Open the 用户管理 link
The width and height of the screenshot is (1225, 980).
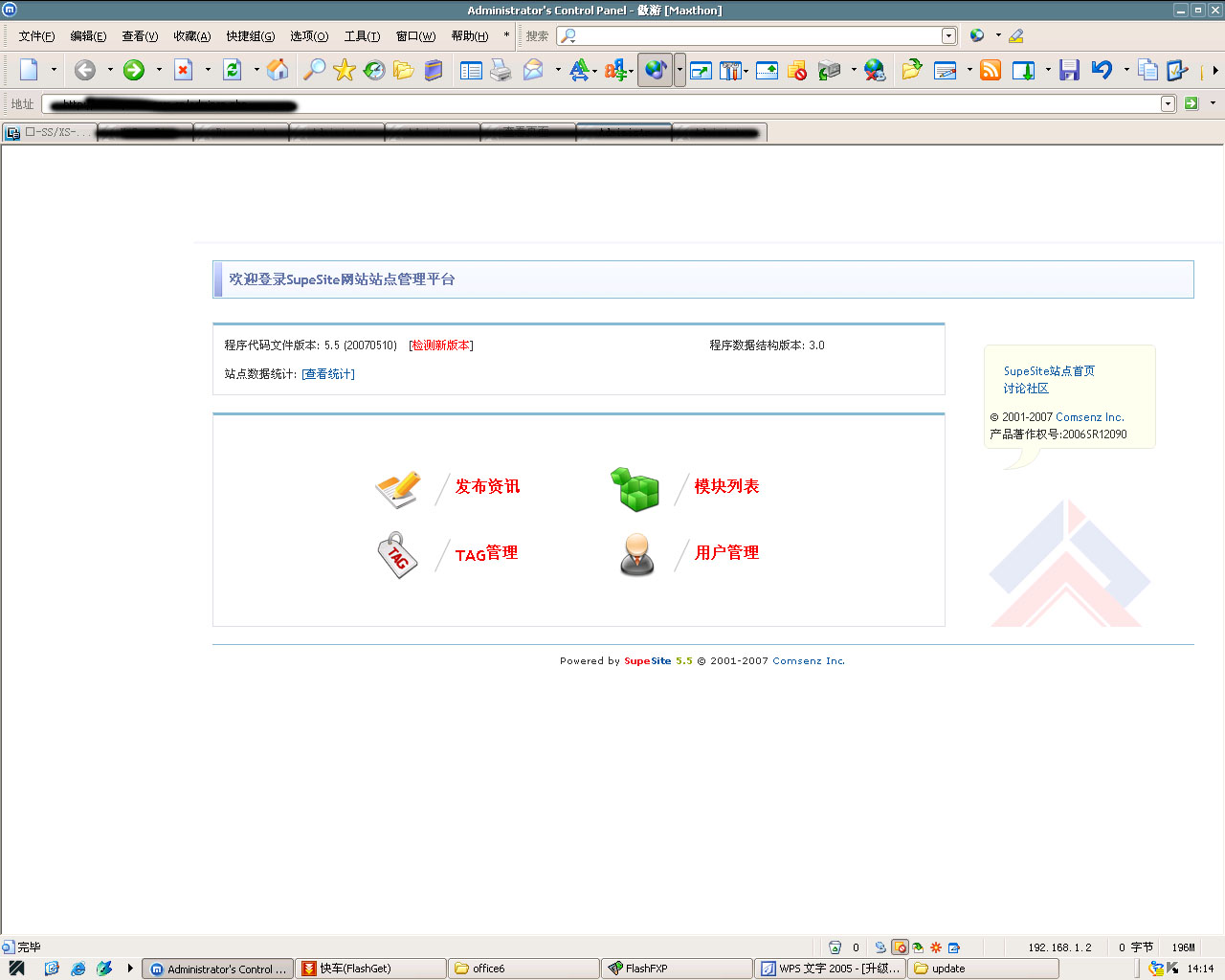click(x=726, y=553)
